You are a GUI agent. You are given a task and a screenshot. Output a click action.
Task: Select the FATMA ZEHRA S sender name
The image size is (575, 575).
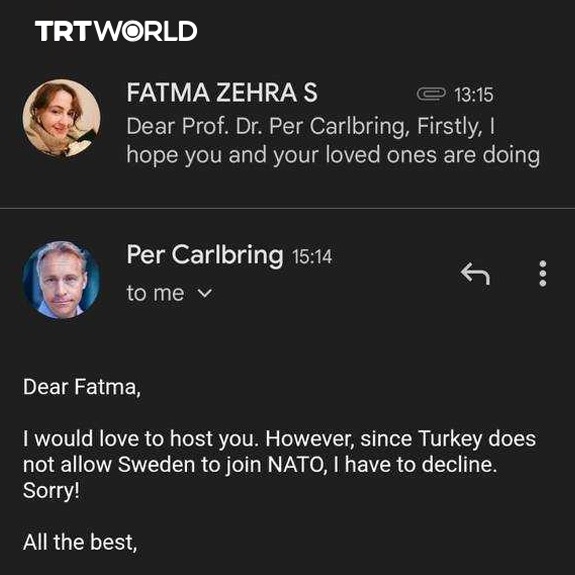coord(222,92)
